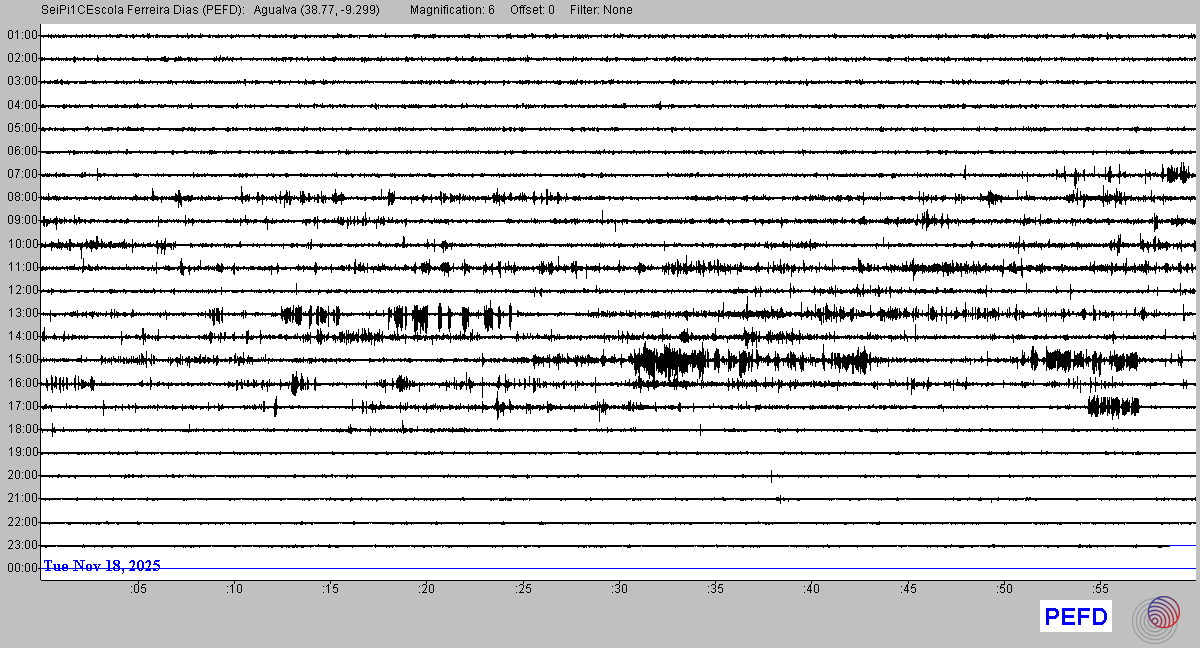This screenshot has height=648, width=1200.
Task: Click the 'Offset: 0' header label
Action: 532,10
